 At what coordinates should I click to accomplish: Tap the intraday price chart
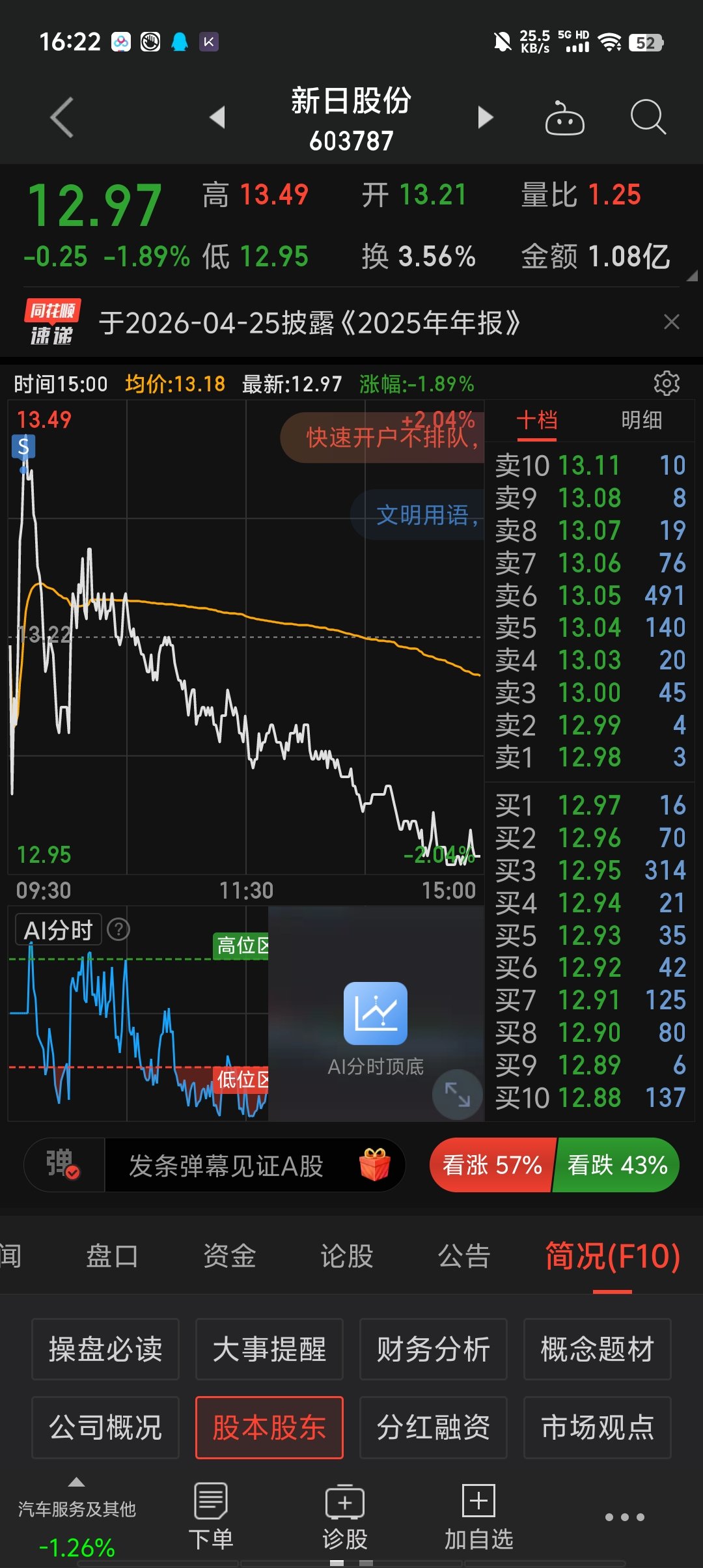click(x=246, y=637)
